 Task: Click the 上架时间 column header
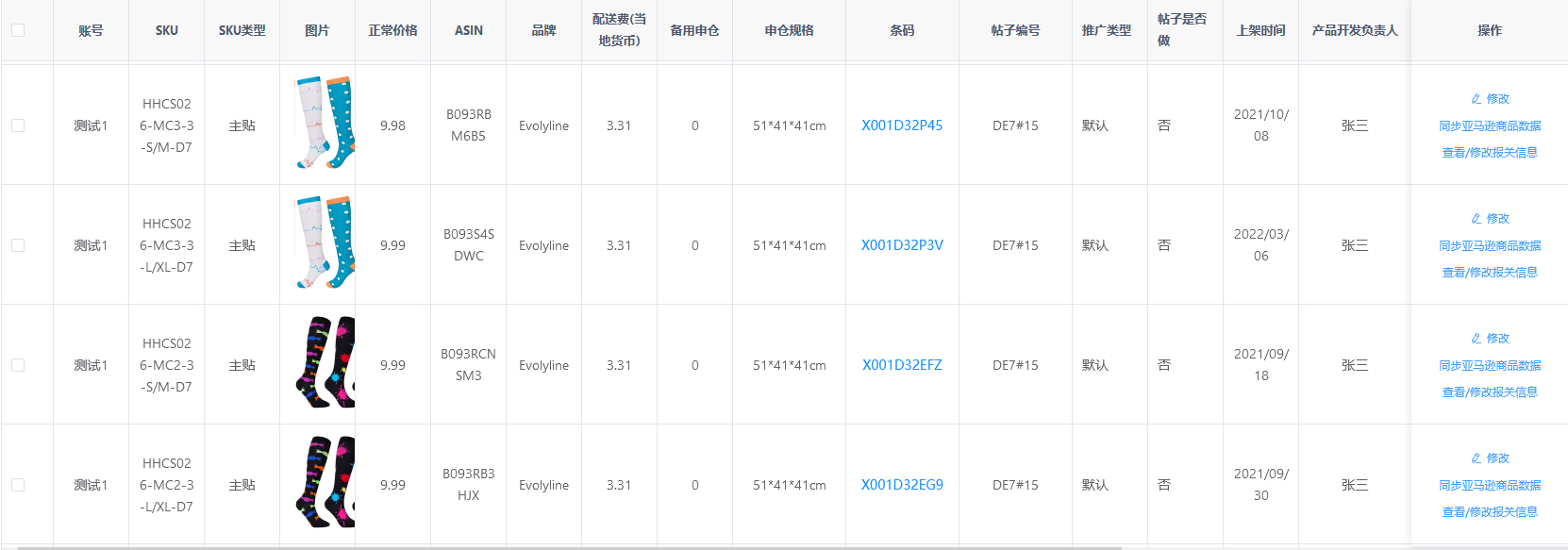[x=1260, y=31]
